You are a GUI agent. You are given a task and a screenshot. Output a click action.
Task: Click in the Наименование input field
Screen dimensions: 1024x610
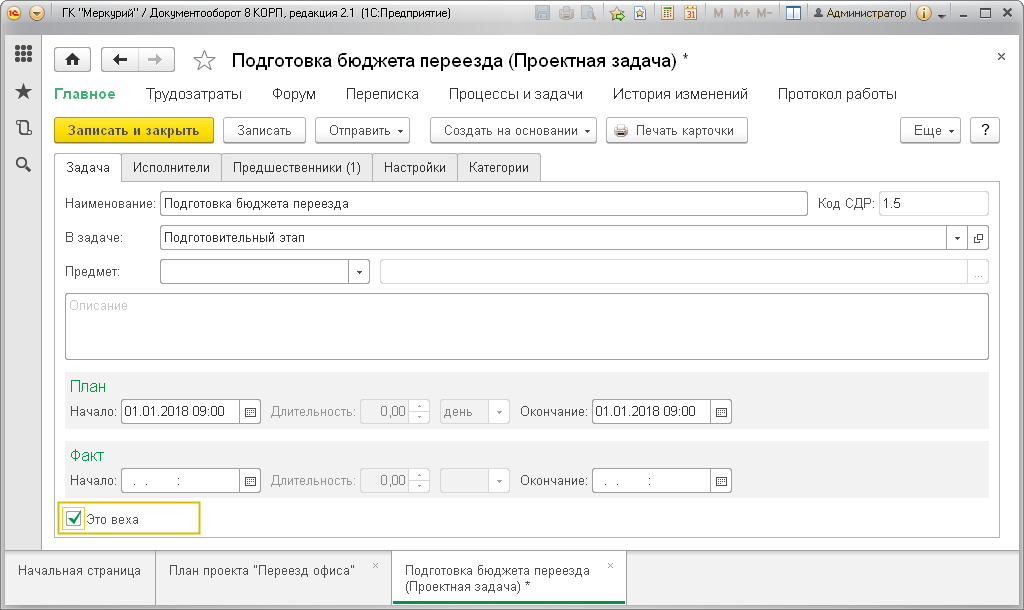(484, 203)
